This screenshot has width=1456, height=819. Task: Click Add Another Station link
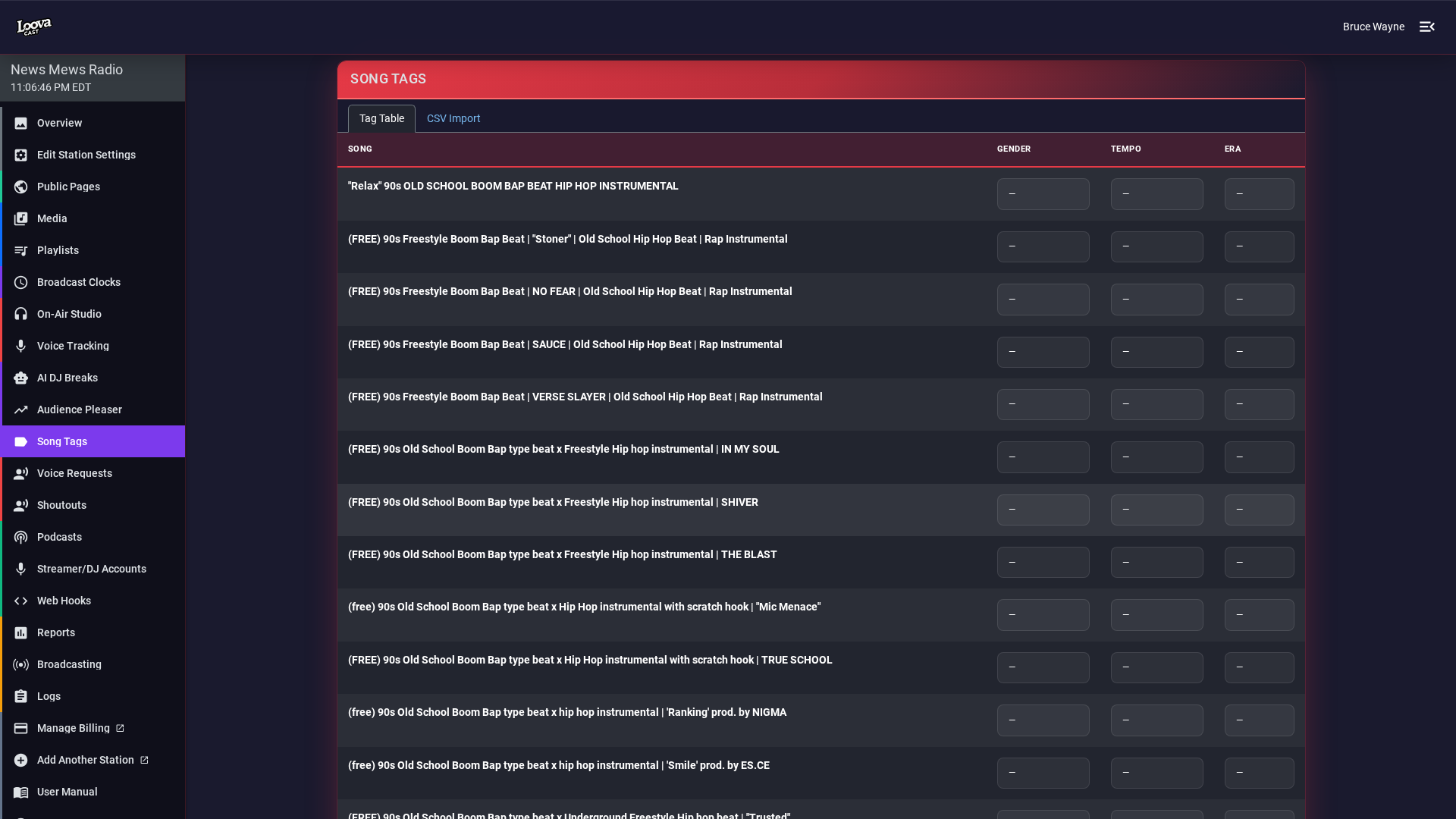(93, 760)
